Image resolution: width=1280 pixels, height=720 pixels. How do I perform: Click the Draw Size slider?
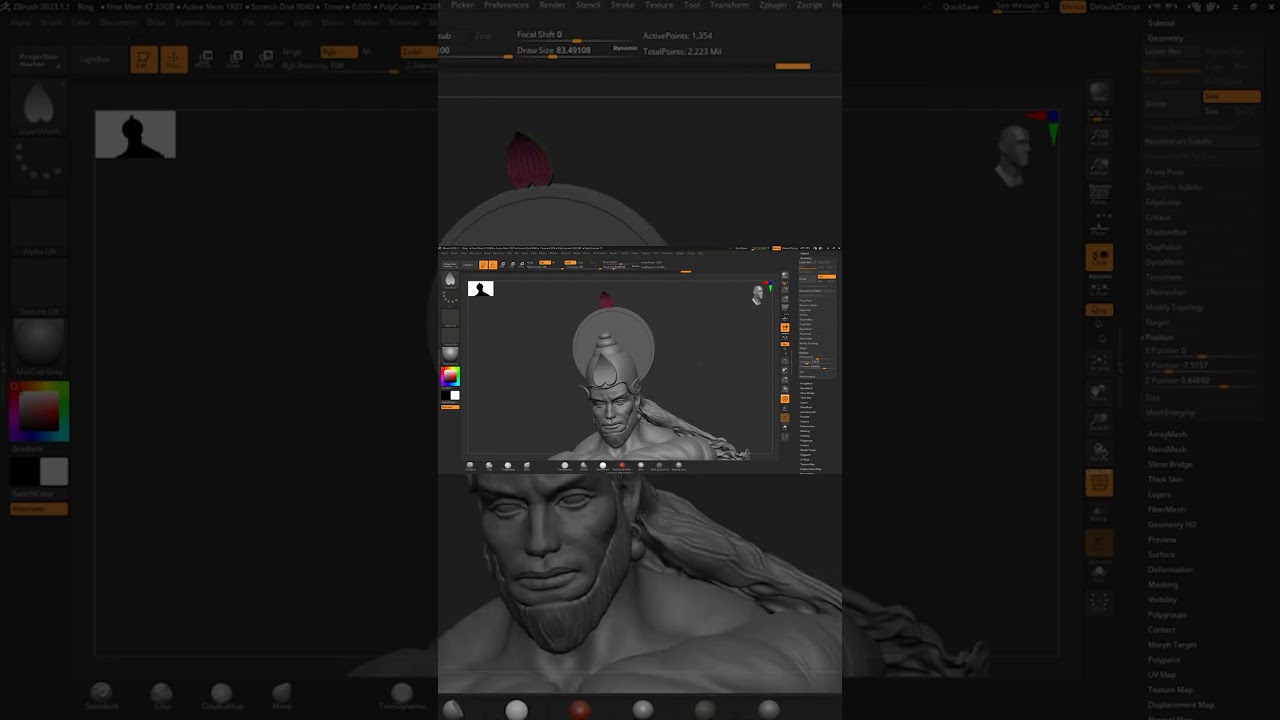[553, 51]
